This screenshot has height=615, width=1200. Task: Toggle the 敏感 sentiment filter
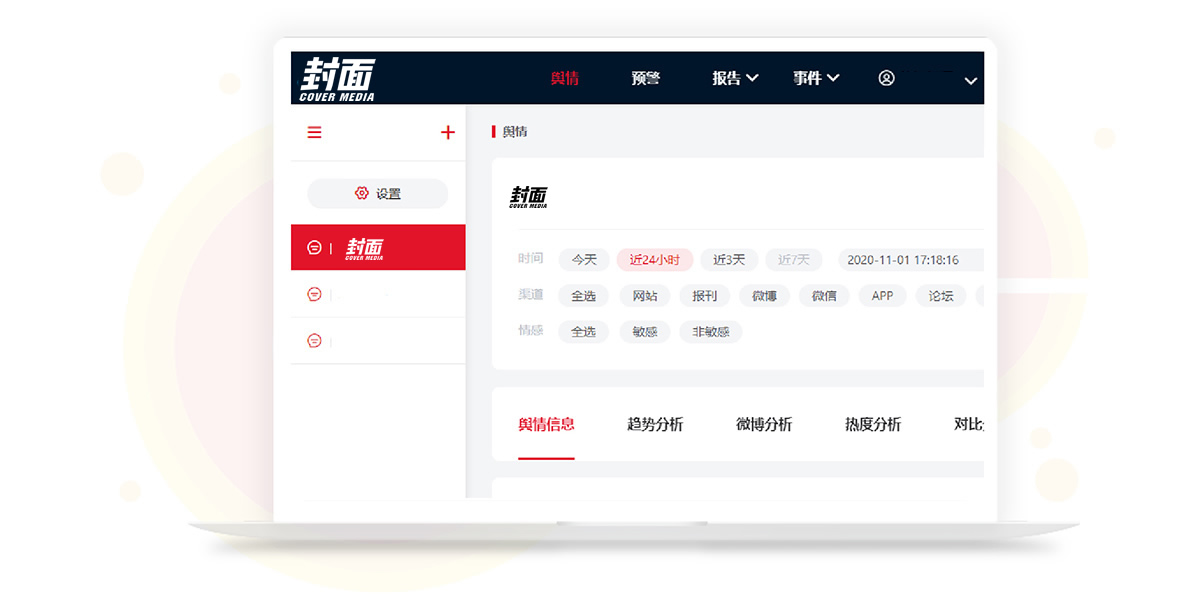pos(645,332)
